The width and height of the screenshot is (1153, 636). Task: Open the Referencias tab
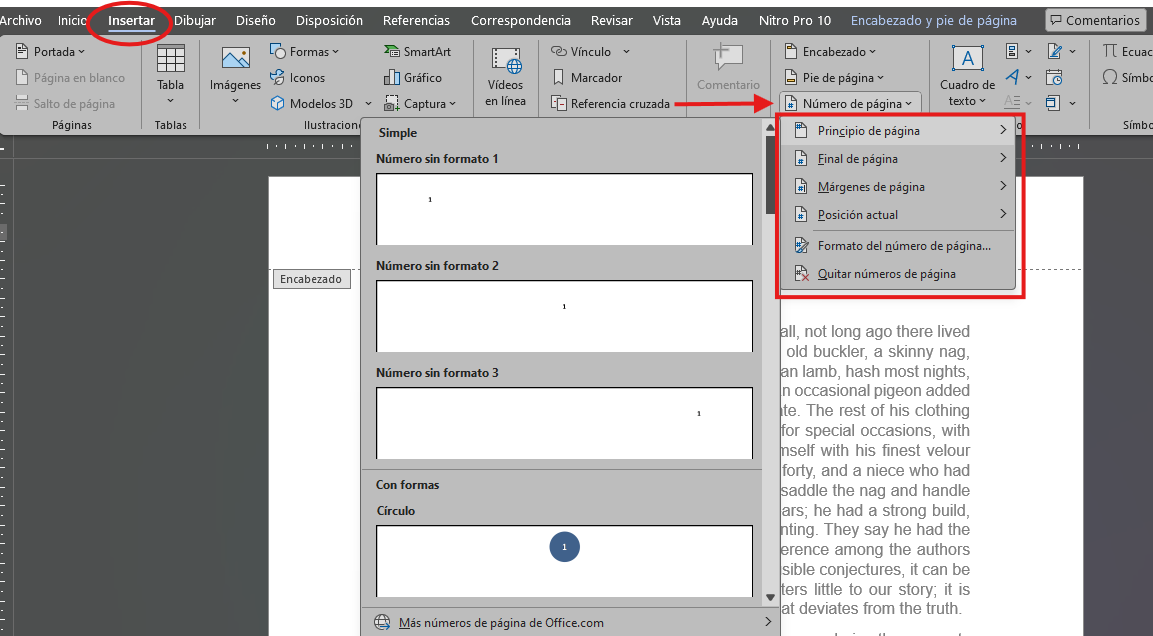416,21
